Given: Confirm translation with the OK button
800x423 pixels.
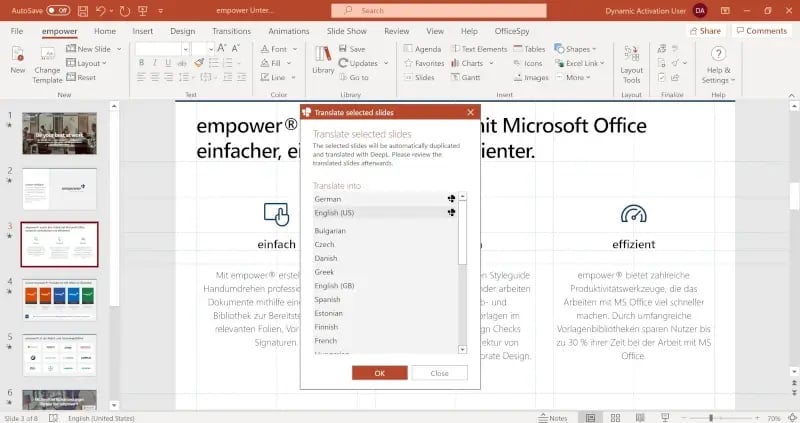Looking at the screenshot, I should (x=379, y=373).
